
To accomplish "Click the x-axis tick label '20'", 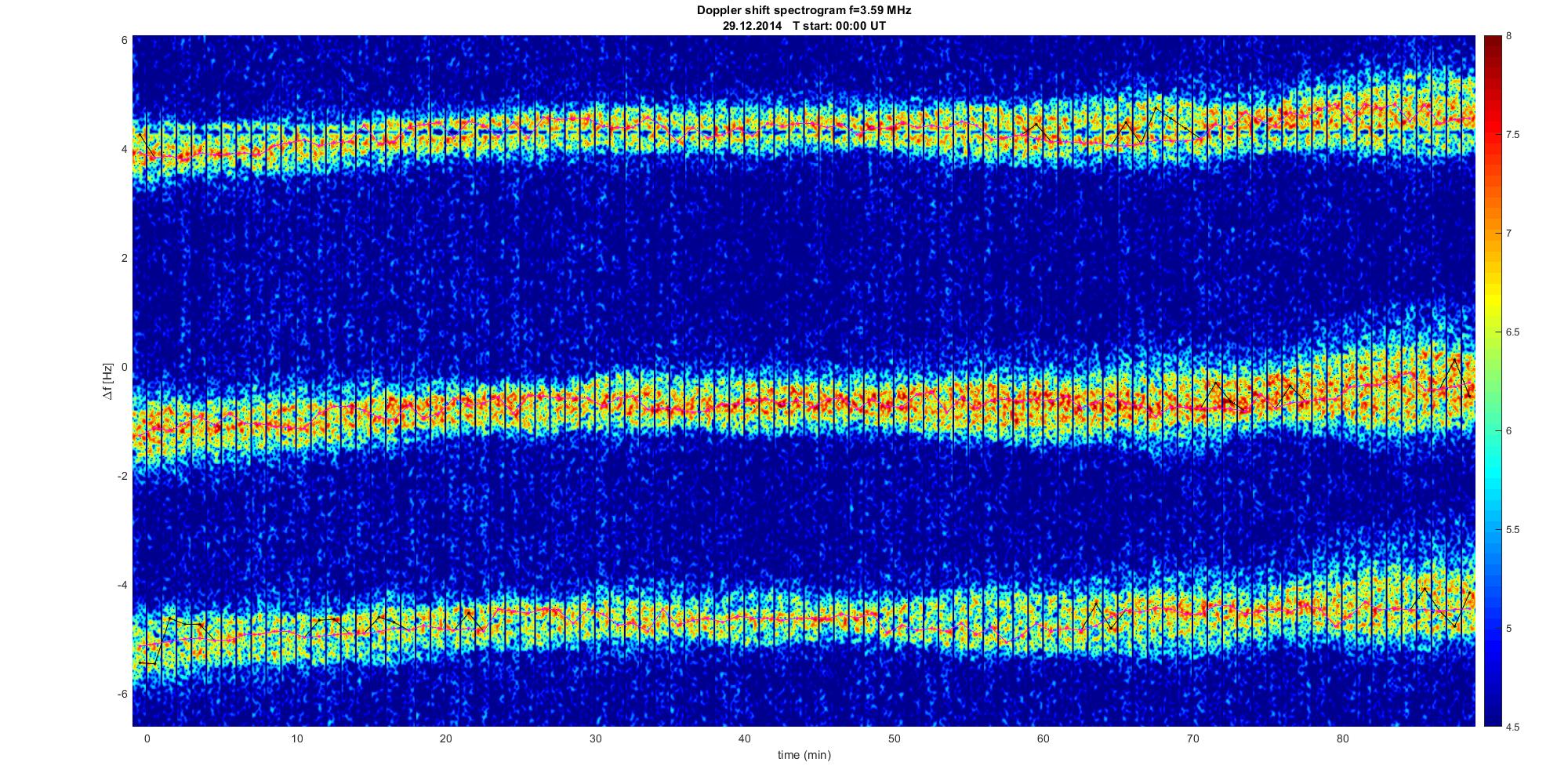I will click(x=445, y=738).
